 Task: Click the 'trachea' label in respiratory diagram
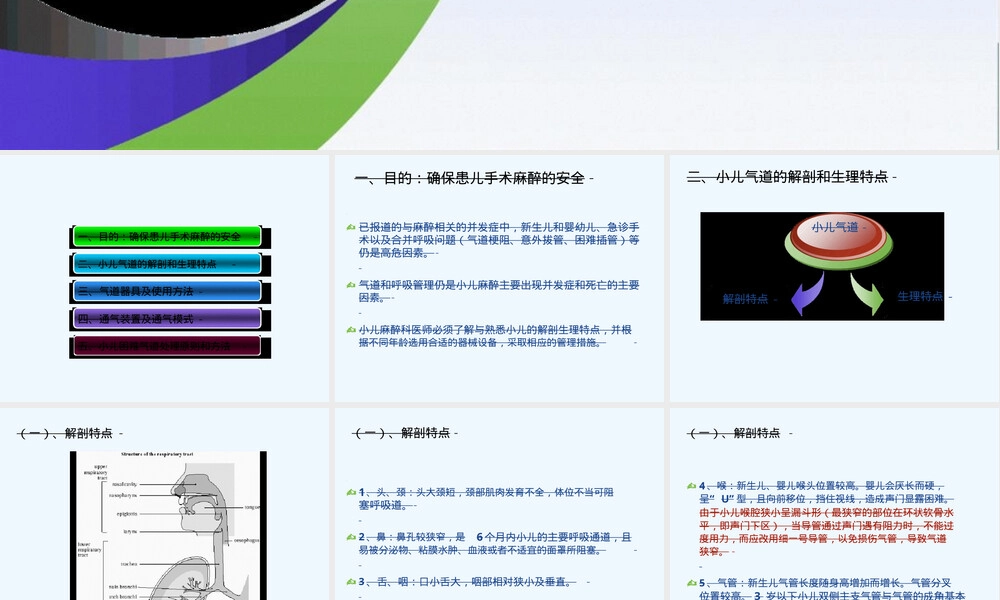[x=129, y=564]
